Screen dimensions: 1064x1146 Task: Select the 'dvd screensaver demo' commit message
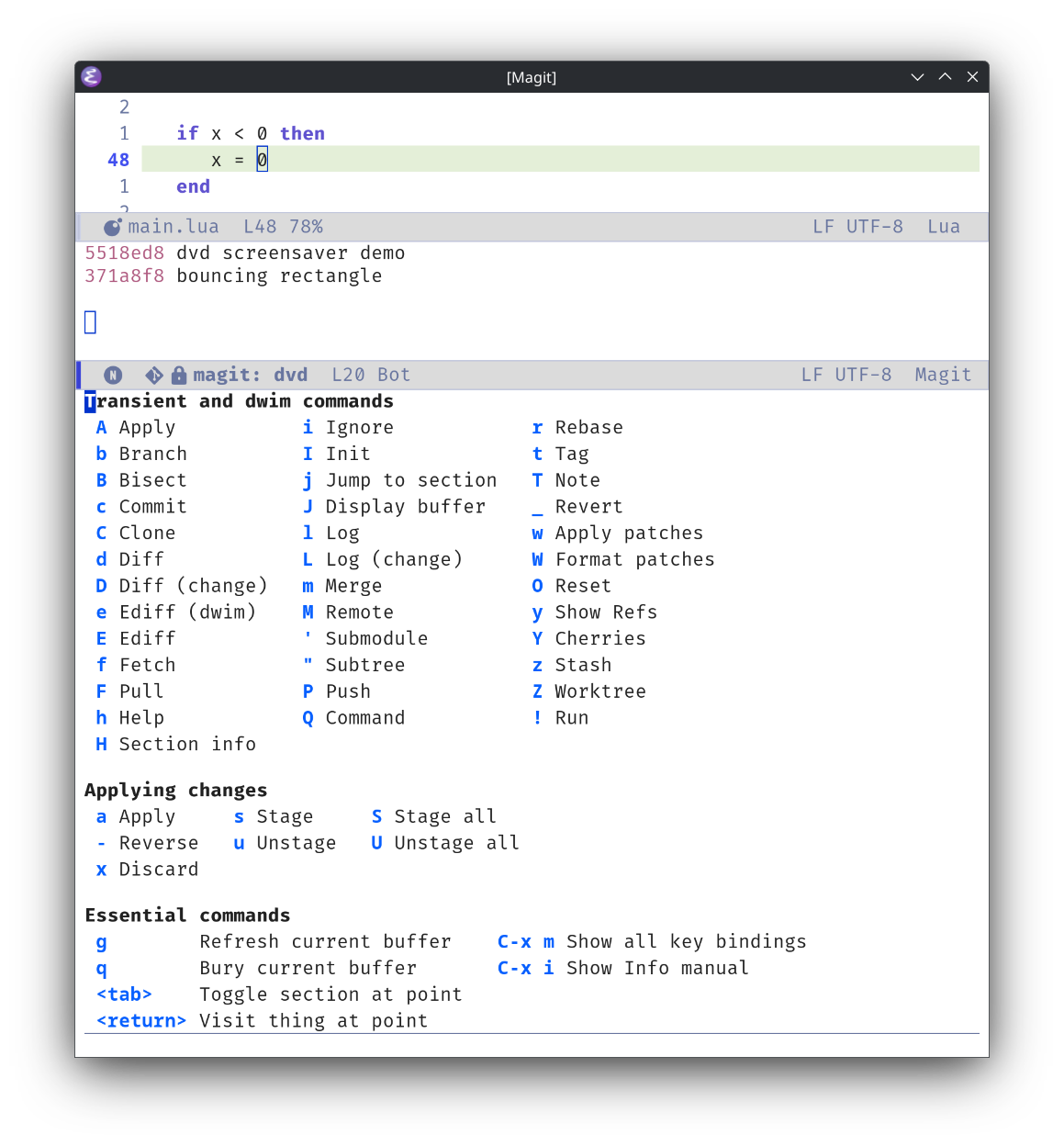[291, 253]
